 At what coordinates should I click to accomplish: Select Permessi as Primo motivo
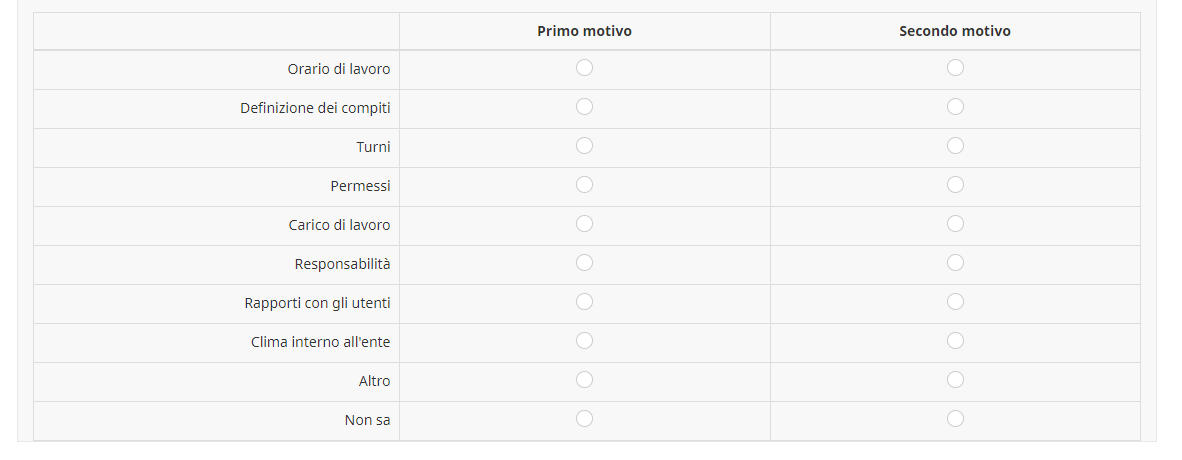tap(585, 185)
